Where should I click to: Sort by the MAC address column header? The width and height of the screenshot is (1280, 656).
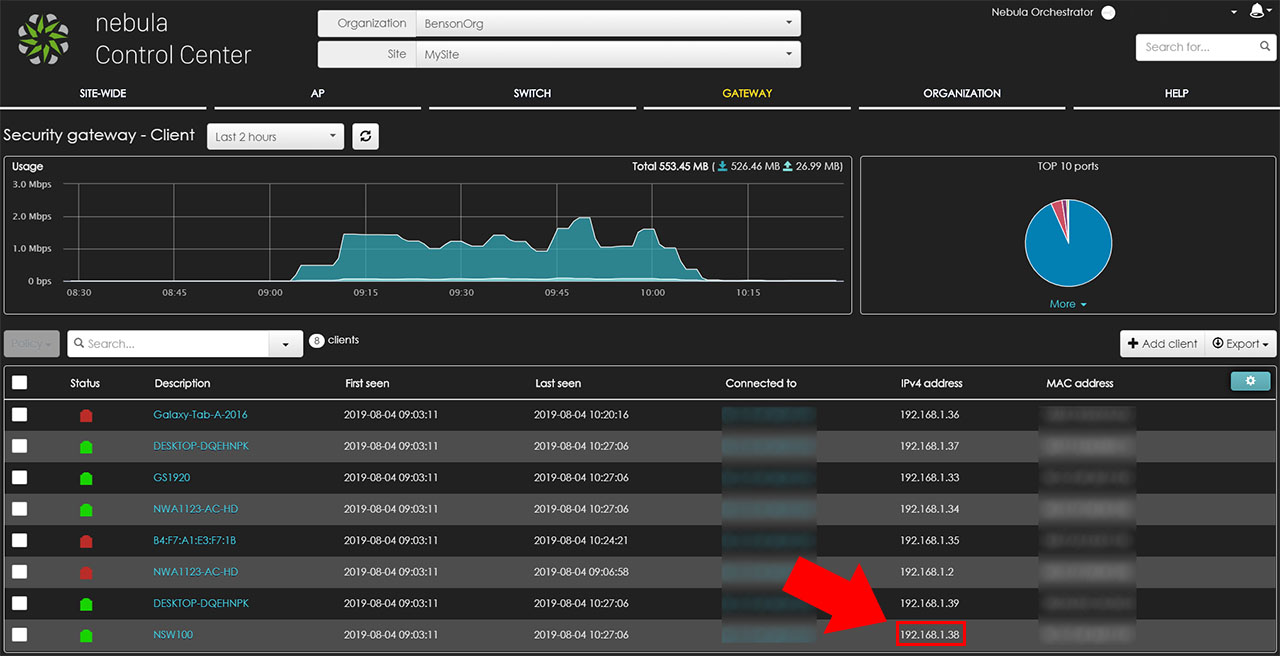click(1080, 383)
